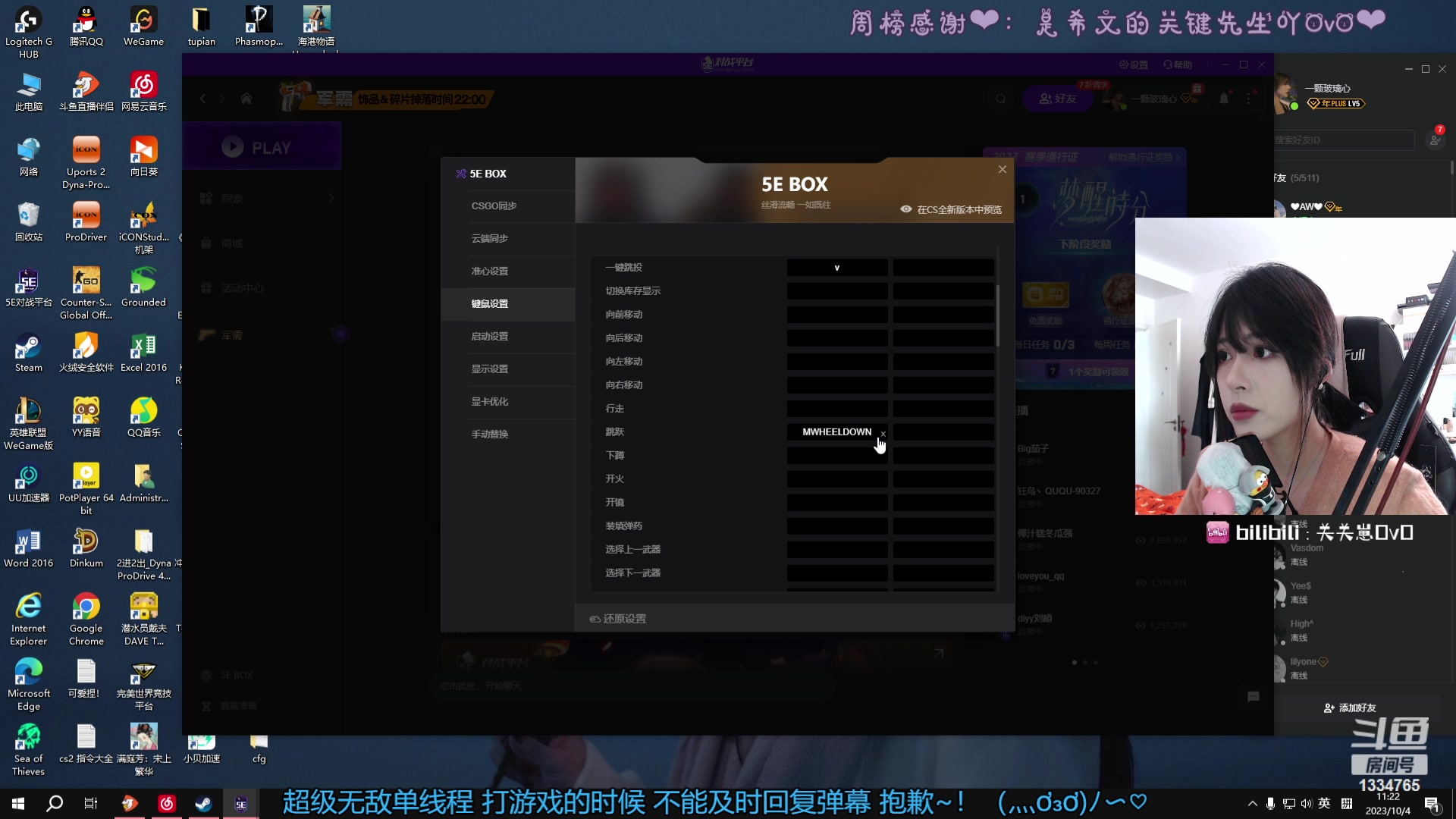Open Windows taskbar search
The height and width of the screenshot is (819, 1456).
click(x=55, y=803)
